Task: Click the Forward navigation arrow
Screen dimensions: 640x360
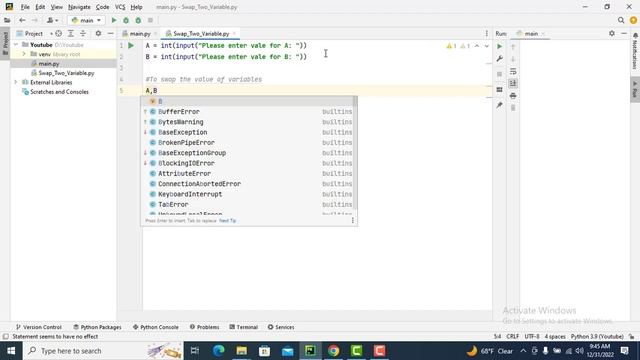Action: [34, 20]
